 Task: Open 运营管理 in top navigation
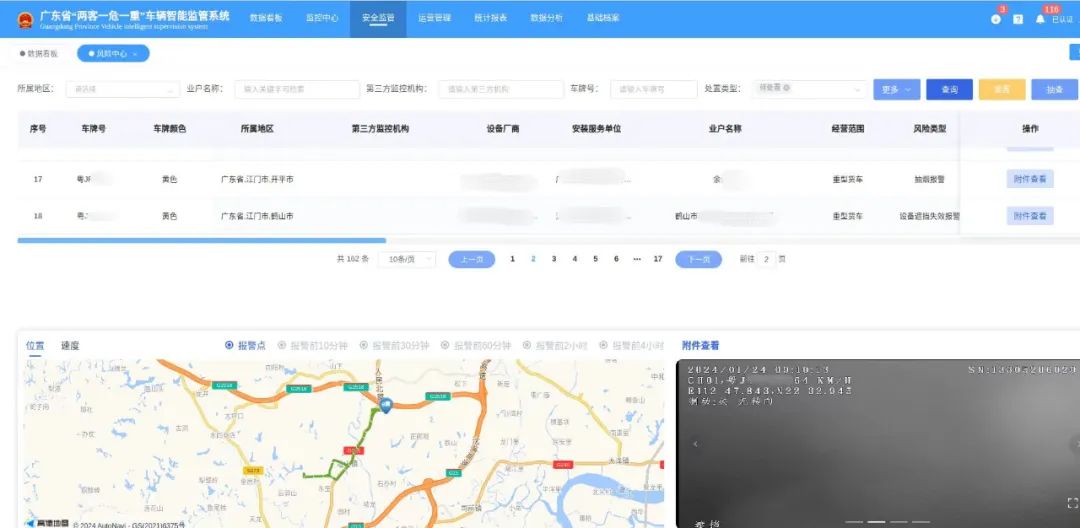[434, 19]
